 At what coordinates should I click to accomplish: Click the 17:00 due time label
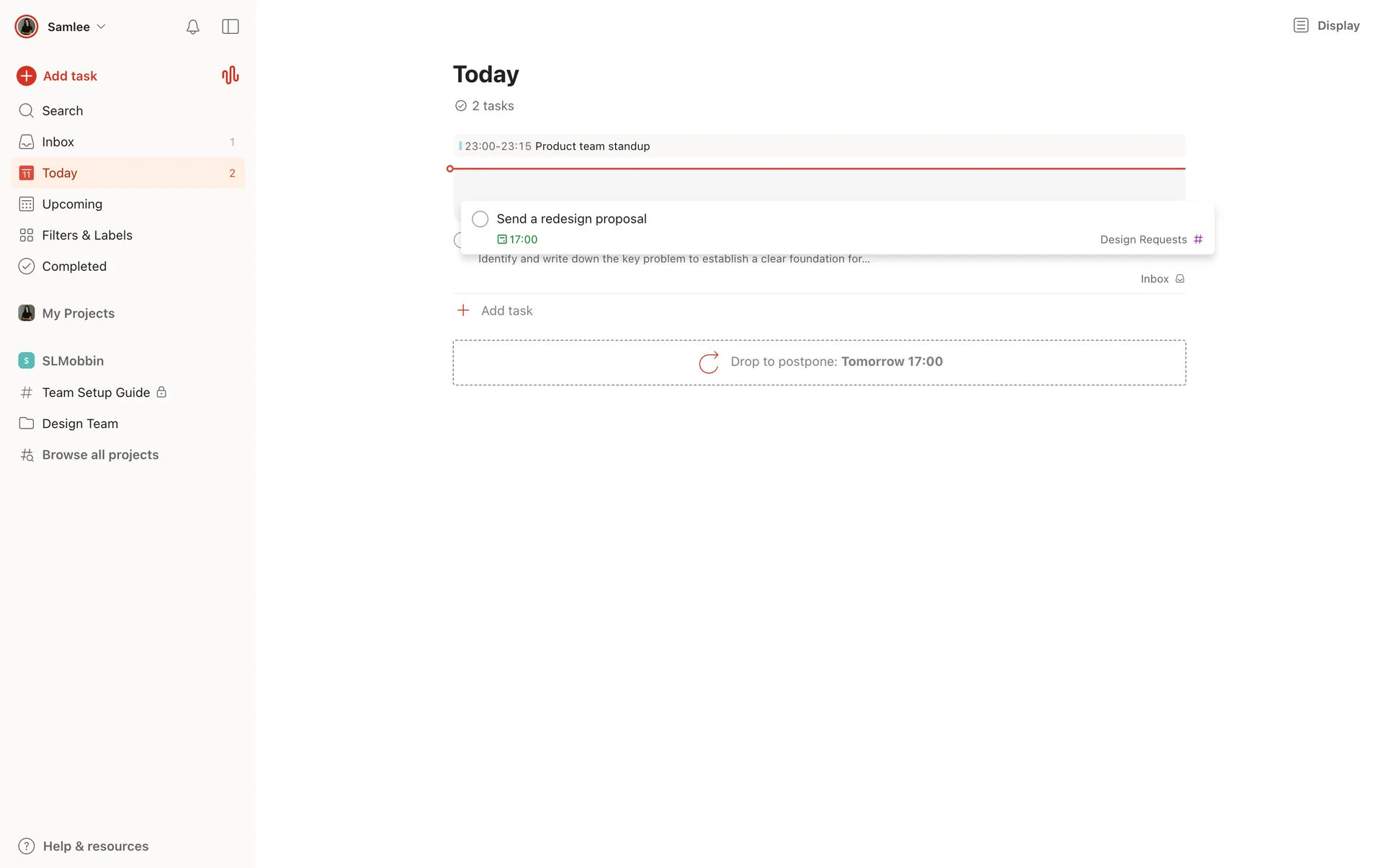click(x=518, y=240)
